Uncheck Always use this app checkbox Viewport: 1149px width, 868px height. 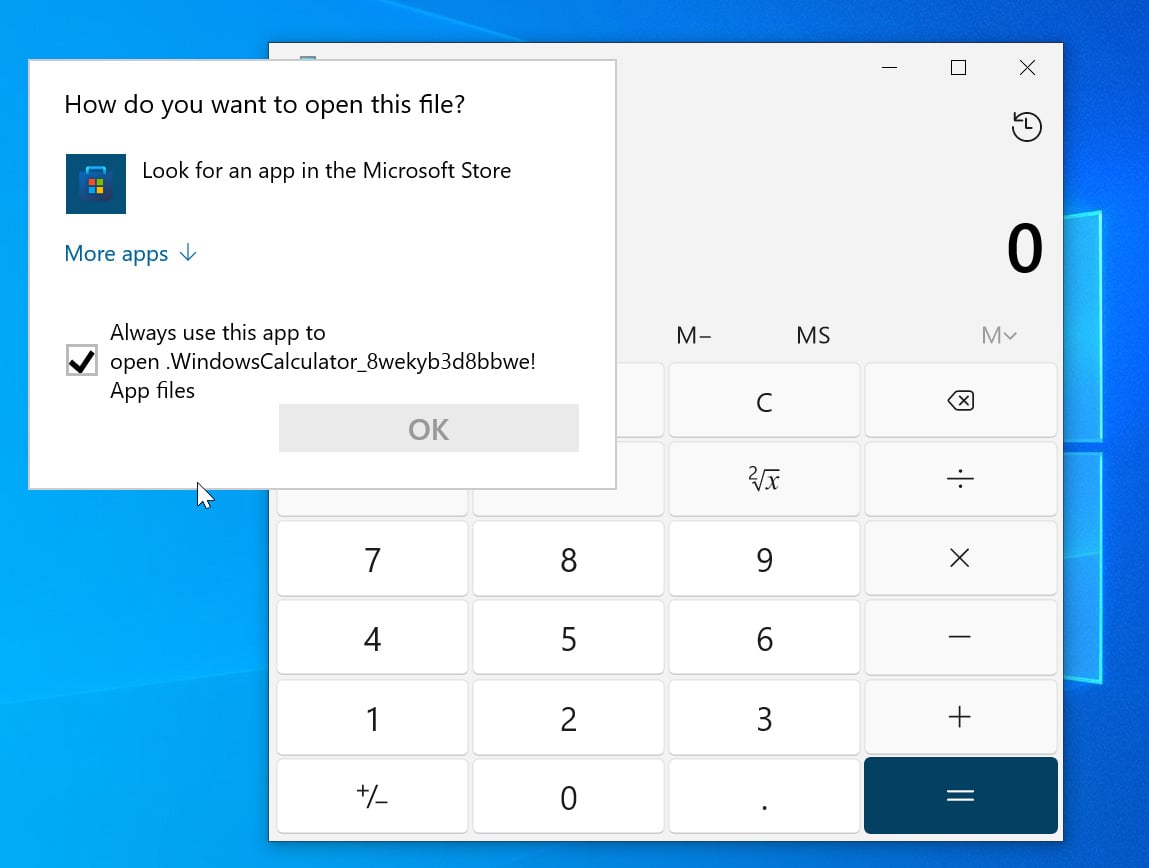81,360
